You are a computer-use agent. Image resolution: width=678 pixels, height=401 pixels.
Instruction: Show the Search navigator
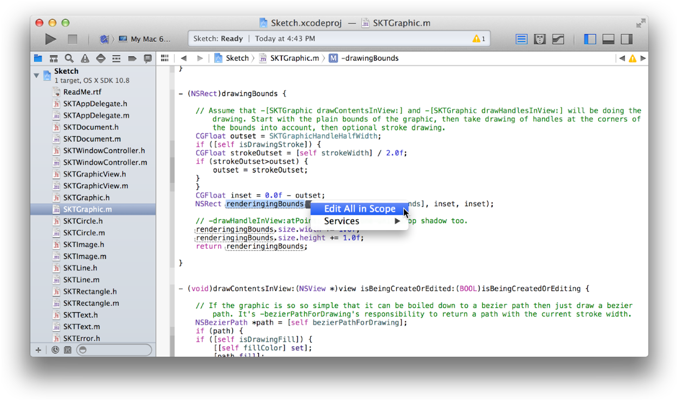pos(69,58)
